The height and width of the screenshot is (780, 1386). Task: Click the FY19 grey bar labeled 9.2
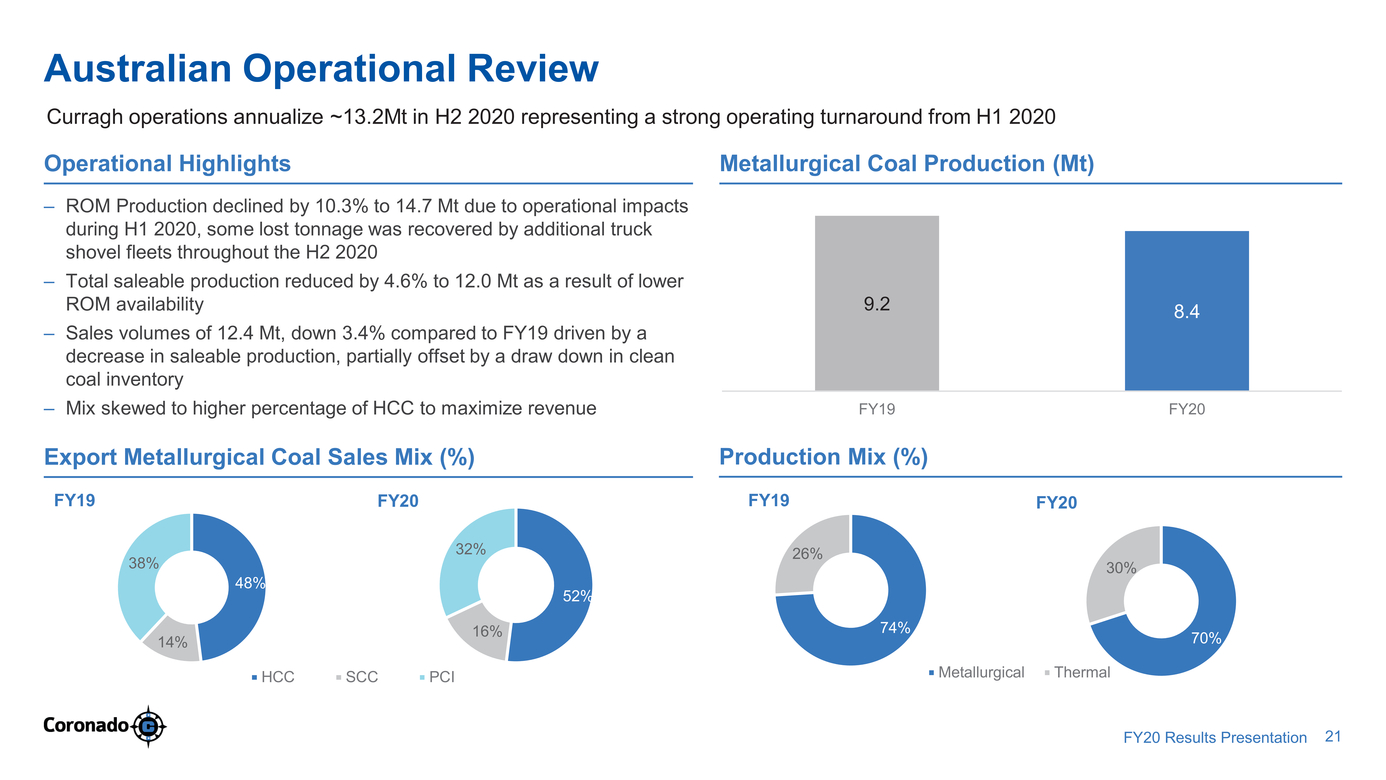click(x=877, y=303)
